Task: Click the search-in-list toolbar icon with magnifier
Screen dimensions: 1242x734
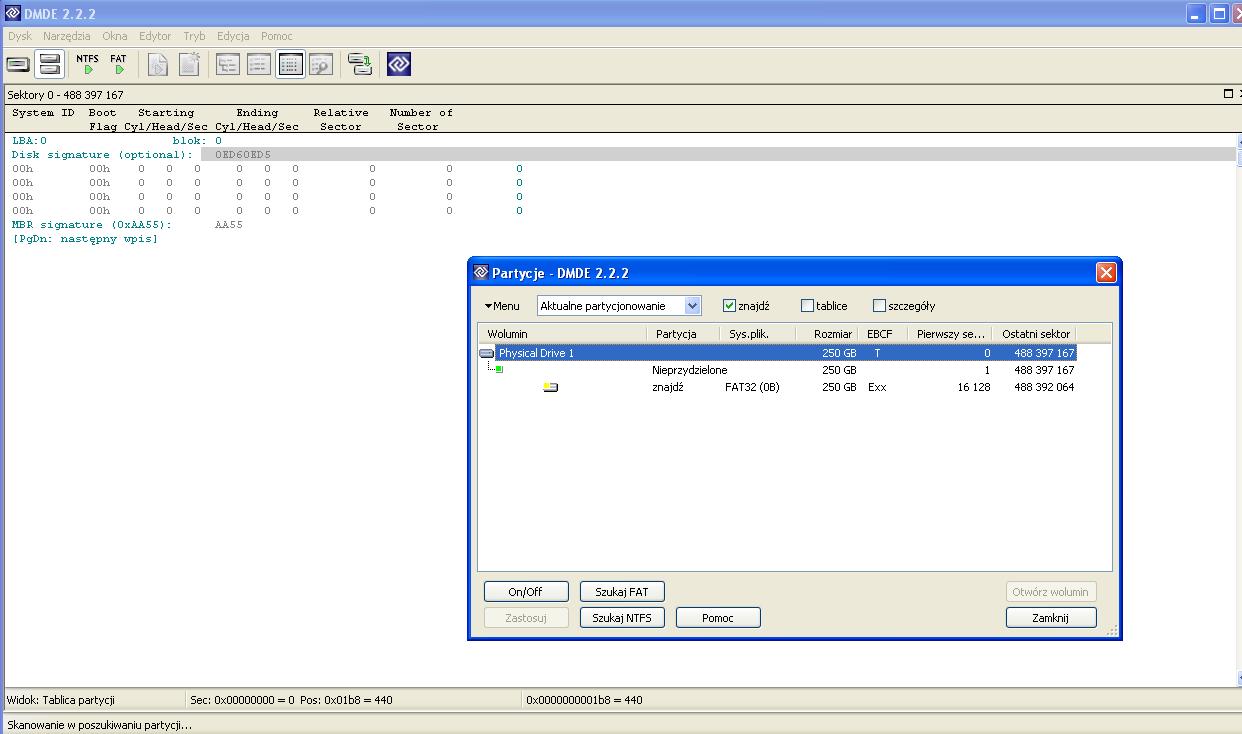Action: pyautogui.click(x=320, y=64)
